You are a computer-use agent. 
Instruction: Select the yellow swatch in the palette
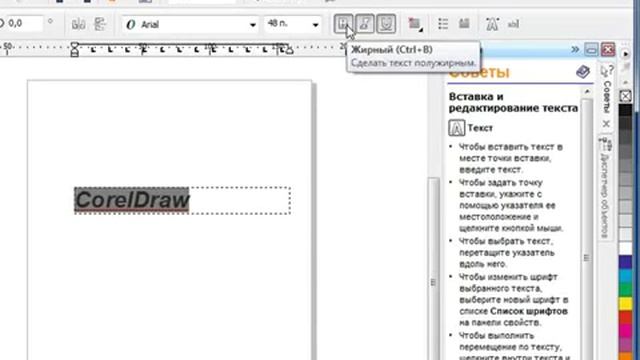point(625,303)
